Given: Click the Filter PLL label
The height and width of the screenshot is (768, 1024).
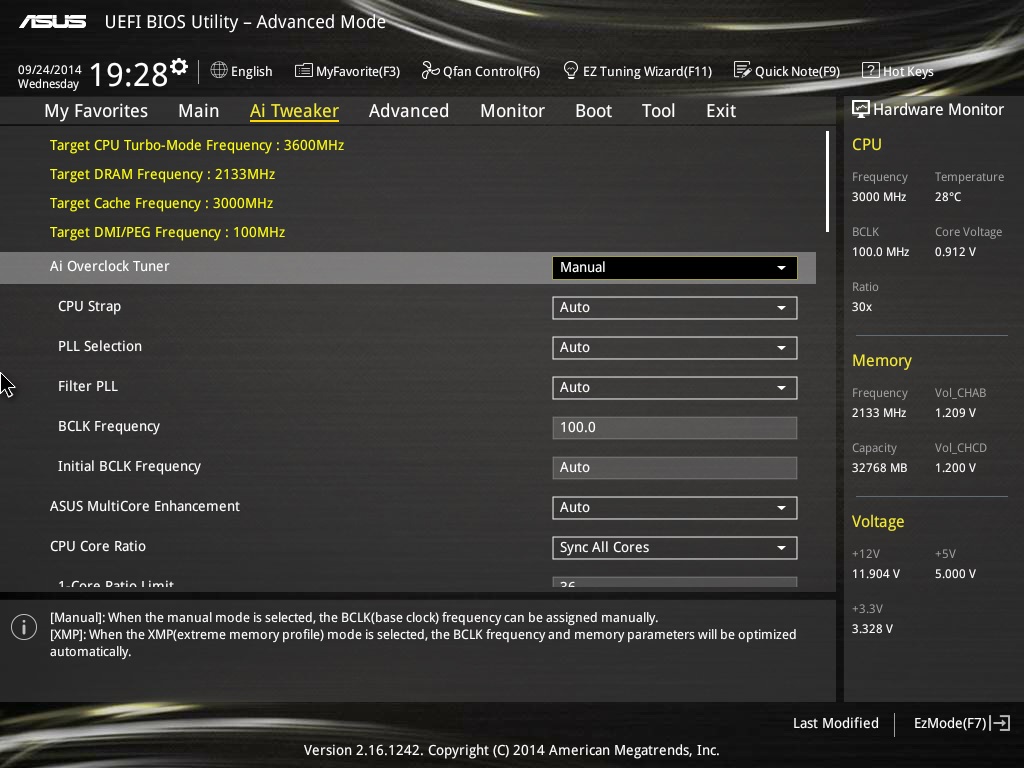Looking at the screenshot, I should click(x=88, y=386).
